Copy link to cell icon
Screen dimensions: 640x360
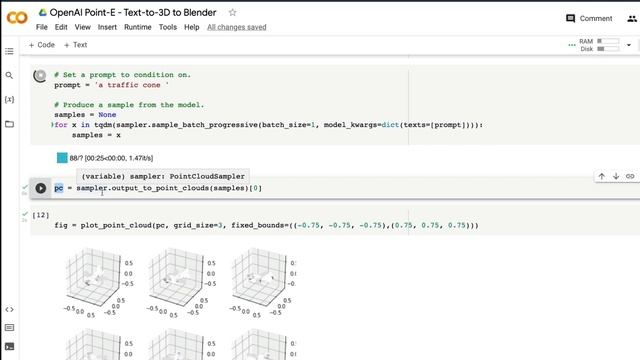[x=630, y=176]
